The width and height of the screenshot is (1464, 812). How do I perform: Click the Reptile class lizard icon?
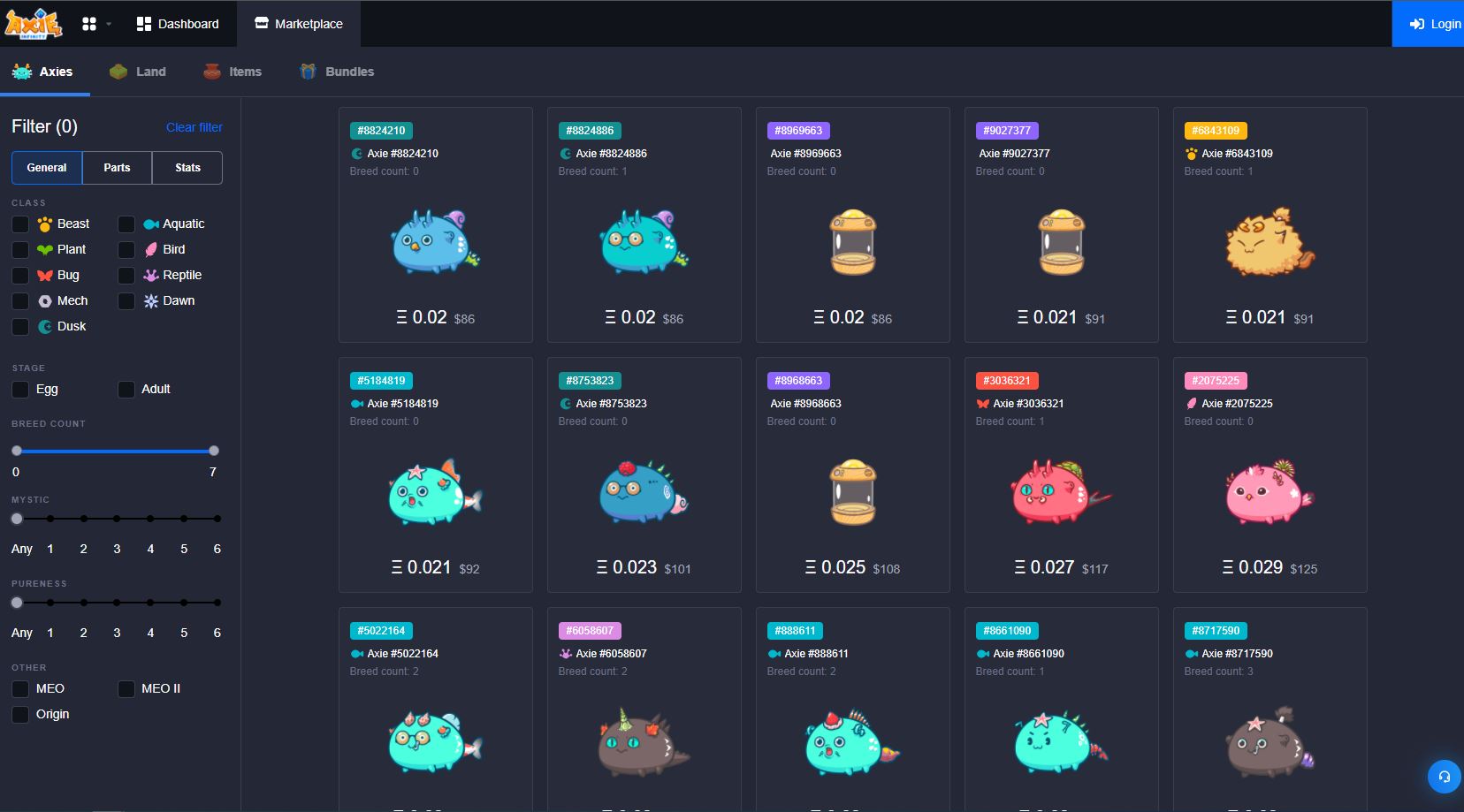151,276
